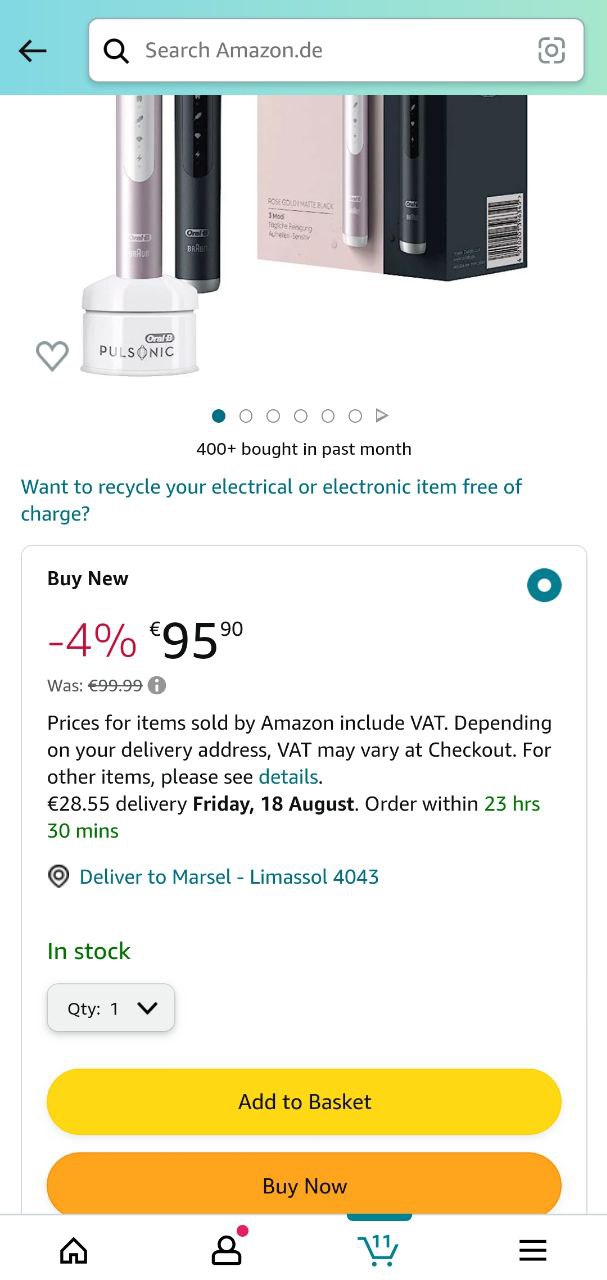
Task: Jump to the second product image dot
Action: coord(246,416)
